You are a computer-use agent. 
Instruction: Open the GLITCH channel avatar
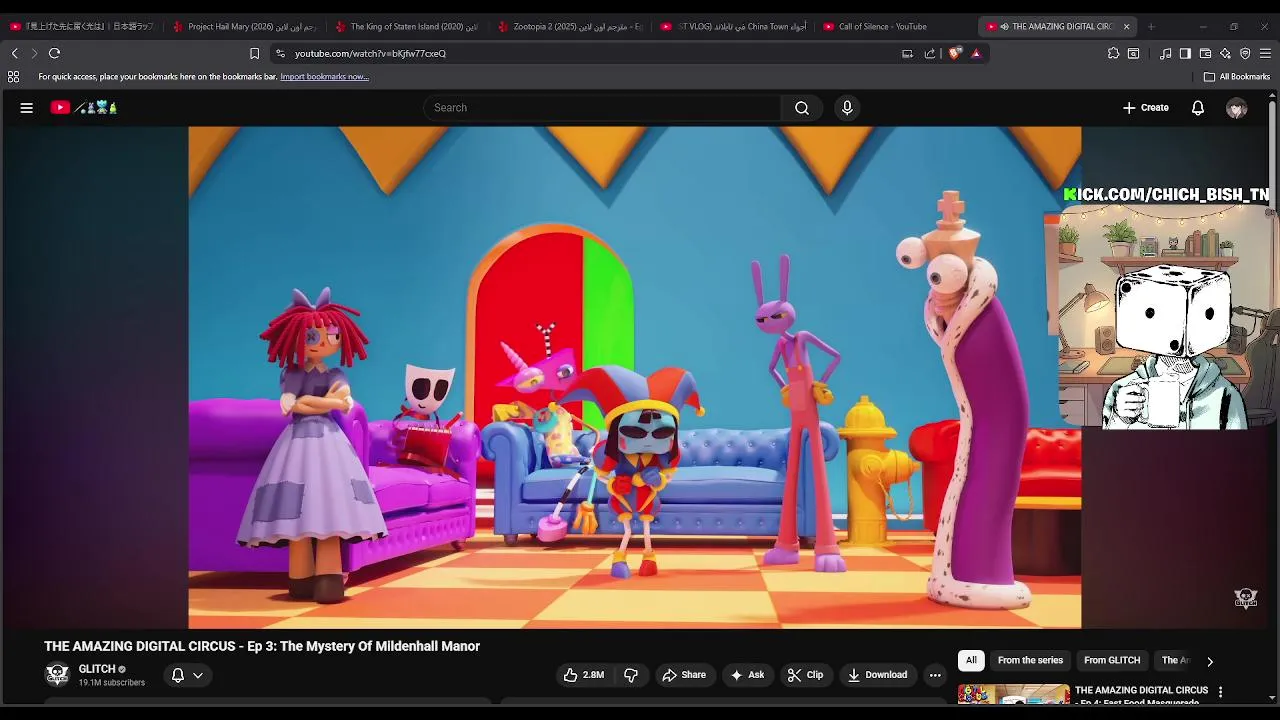[x=58, y=675]
